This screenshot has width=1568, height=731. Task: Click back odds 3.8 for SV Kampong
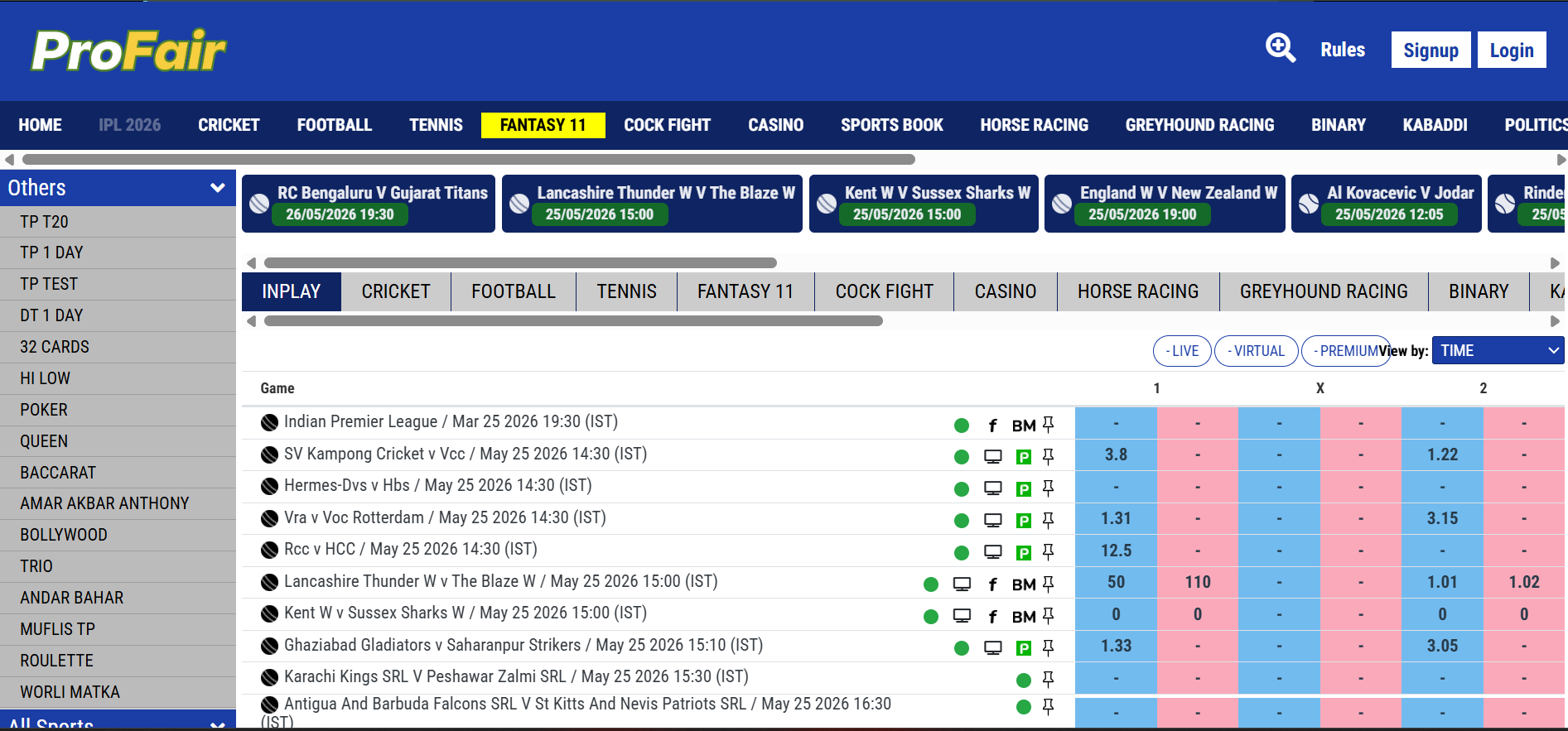1116,454
